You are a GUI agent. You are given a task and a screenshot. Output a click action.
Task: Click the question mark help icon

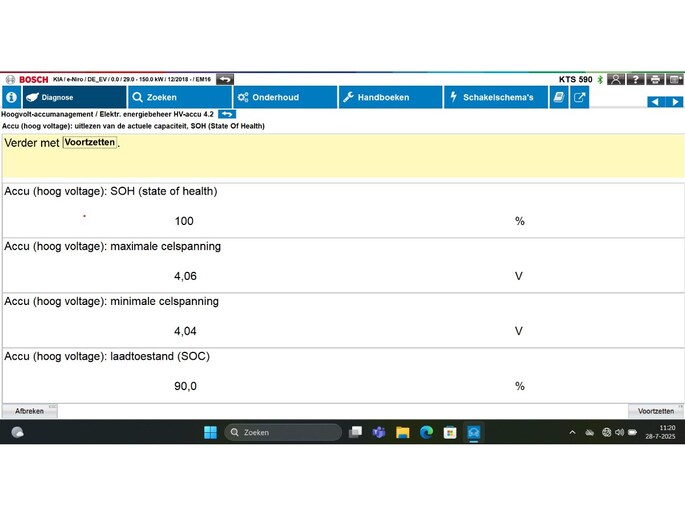coord(636,79)
